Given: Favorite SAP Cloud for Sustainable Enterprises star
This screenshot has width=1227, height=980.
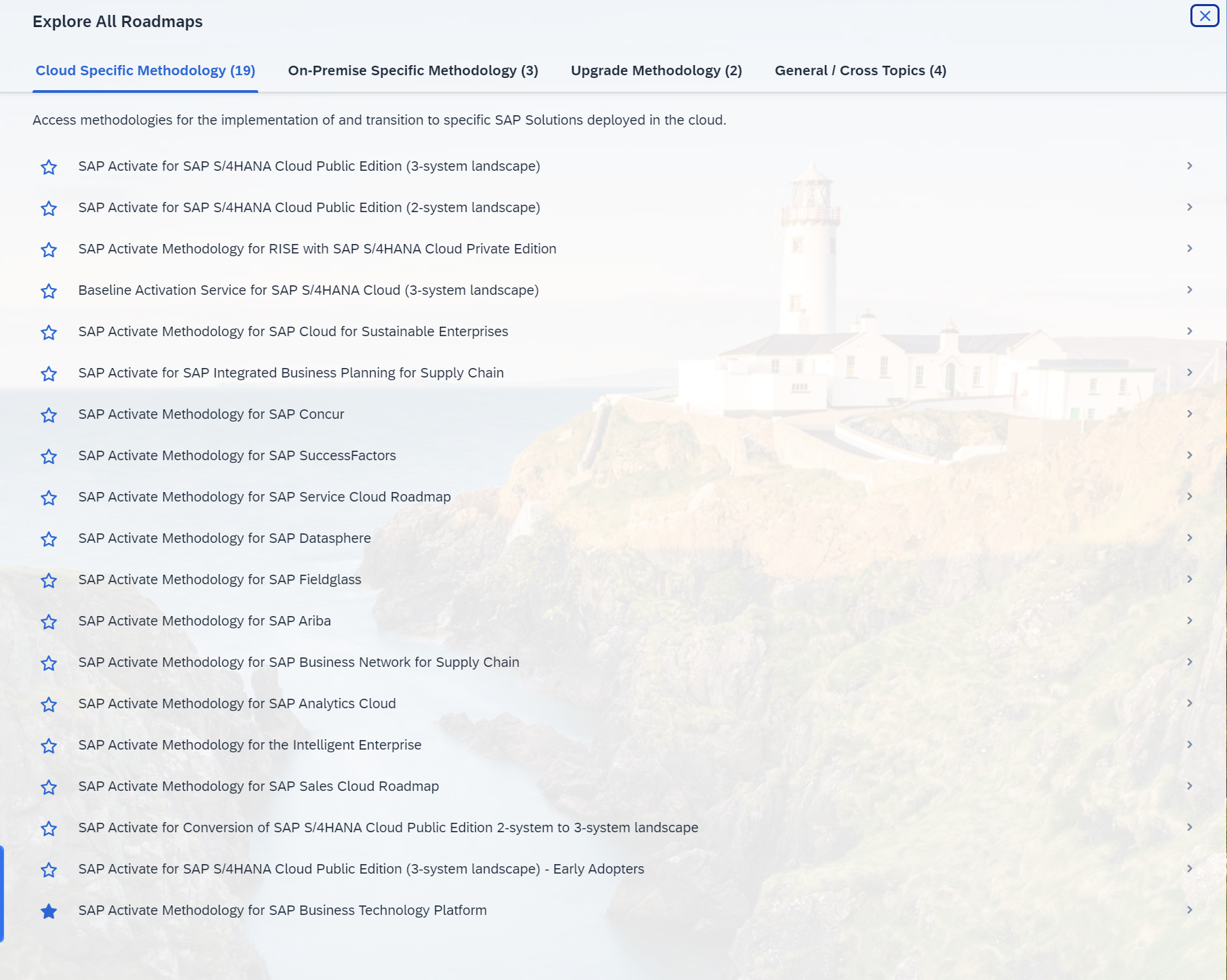Looking at the screenshot, I should coord(49,332).
